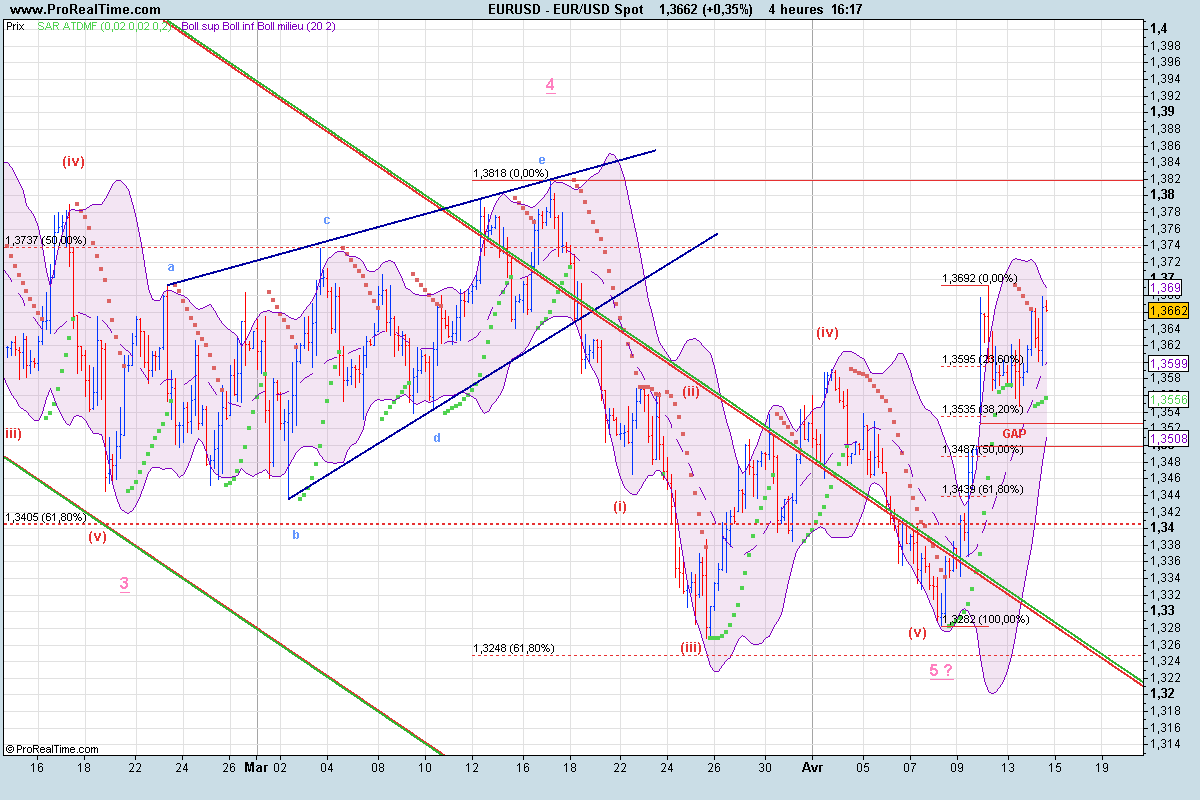Click the '30' date on the time axis
Screen dimensions: 1200x800
765,770
